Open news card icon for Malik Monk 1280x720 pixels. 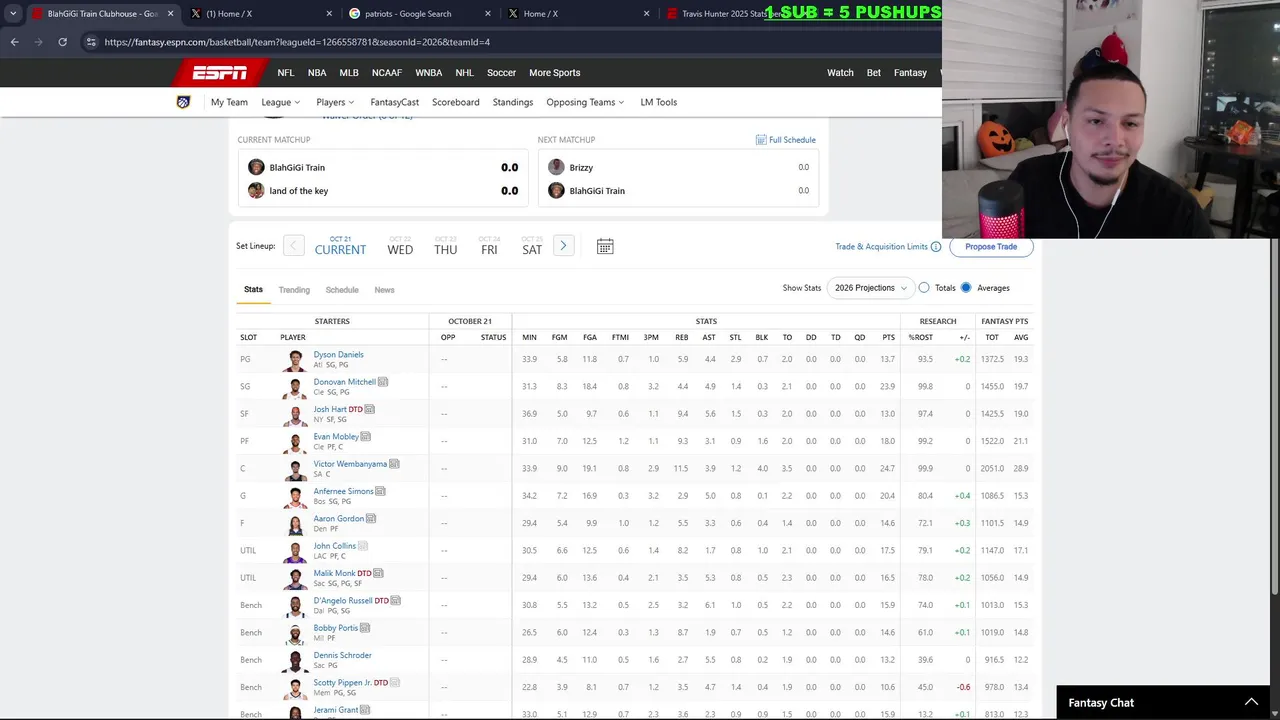(378, 573)
